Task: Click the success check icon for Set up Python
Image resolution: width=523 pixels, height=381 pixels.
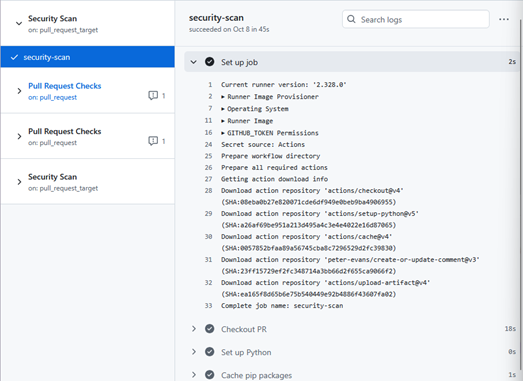Action: (x=209, y=352)
